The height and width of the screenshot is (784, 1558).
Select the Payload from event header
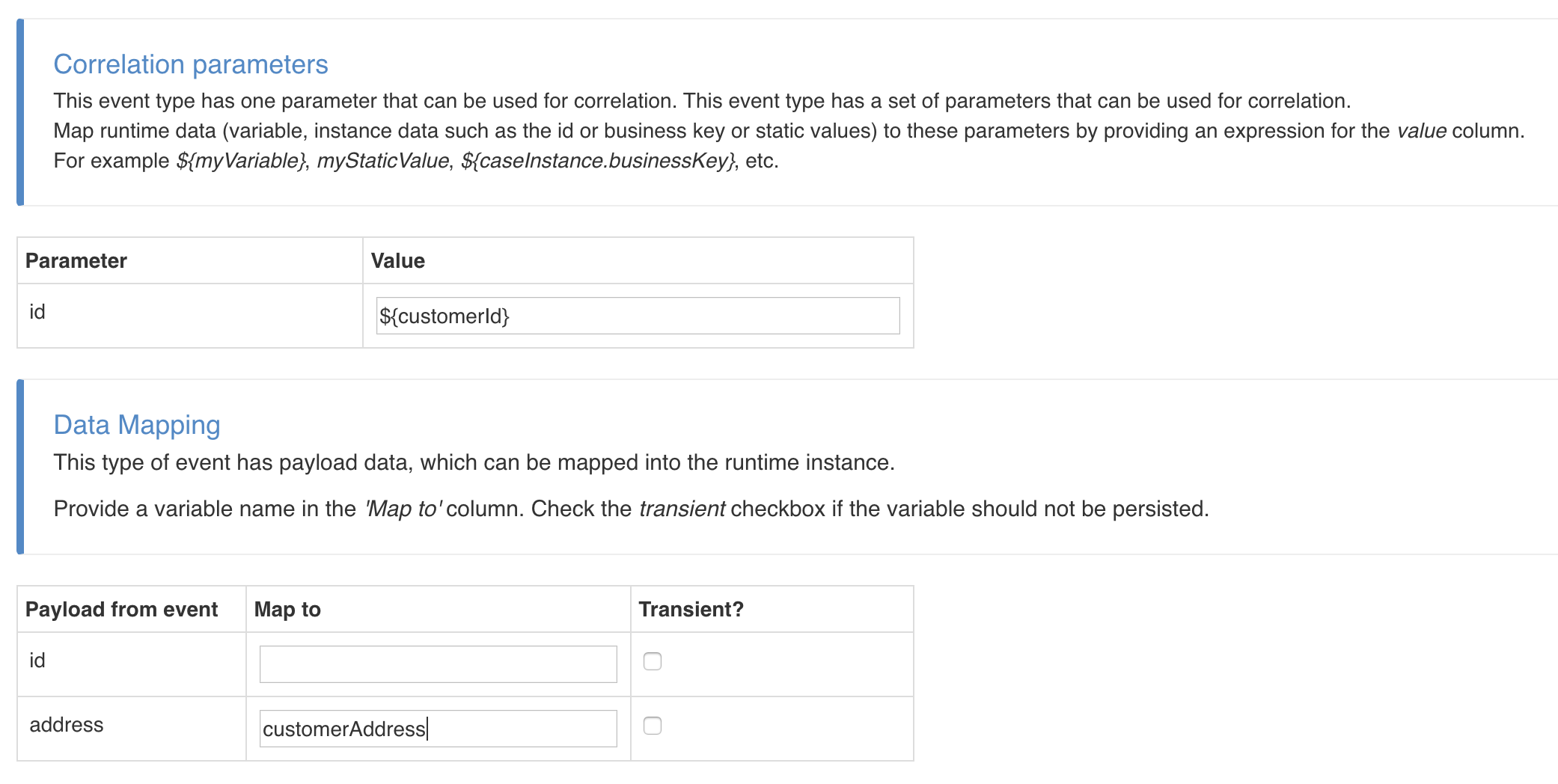[x=122, y=609]
